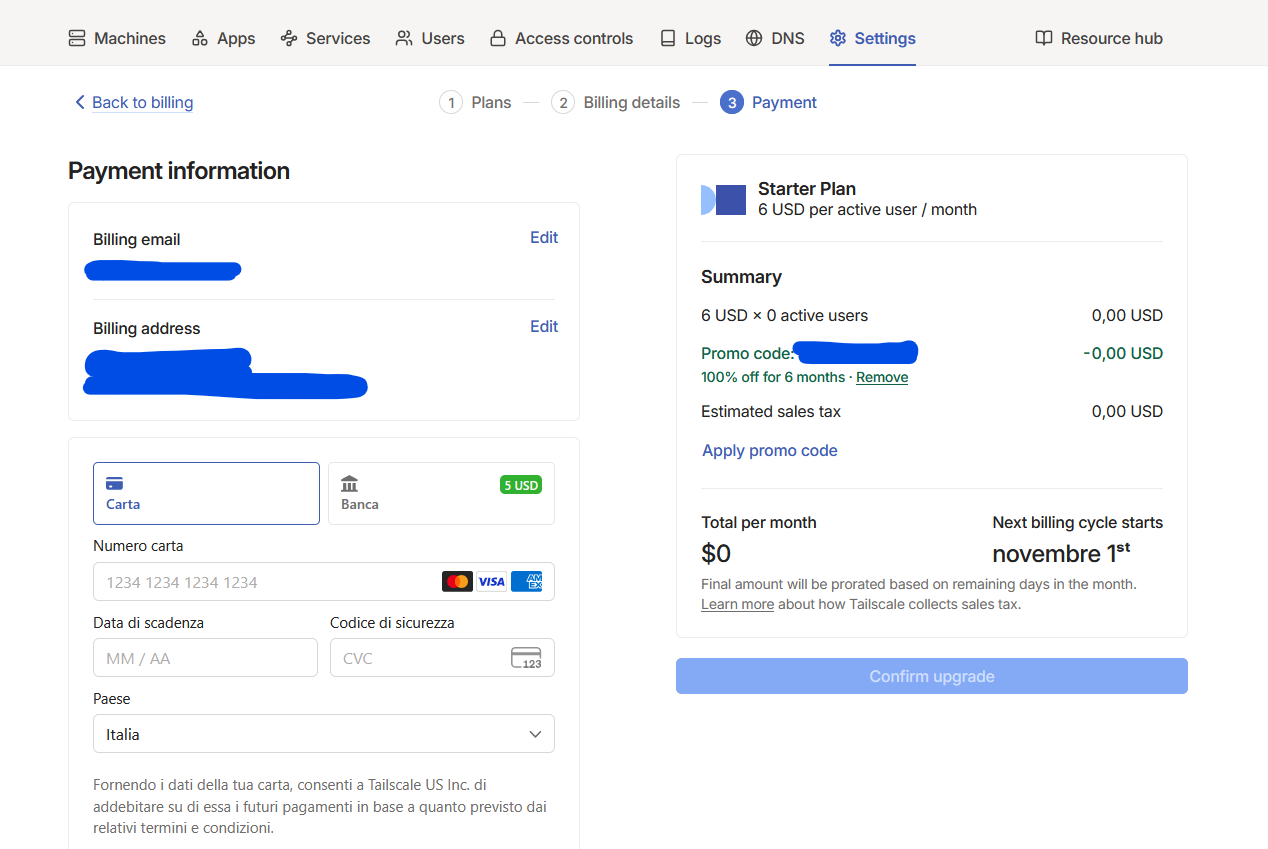This screenshot has height=849, width=1268.
Task: Open the Paese country dropdown
Action: (x=323, y=734)
